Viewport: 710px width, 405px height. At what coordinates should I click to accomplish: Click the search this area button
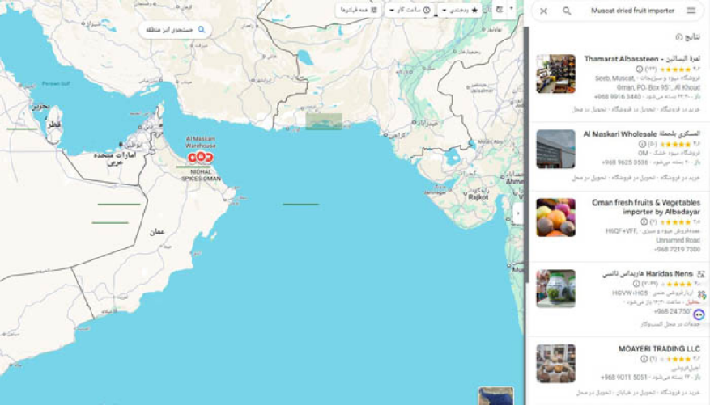pos(175,29)
